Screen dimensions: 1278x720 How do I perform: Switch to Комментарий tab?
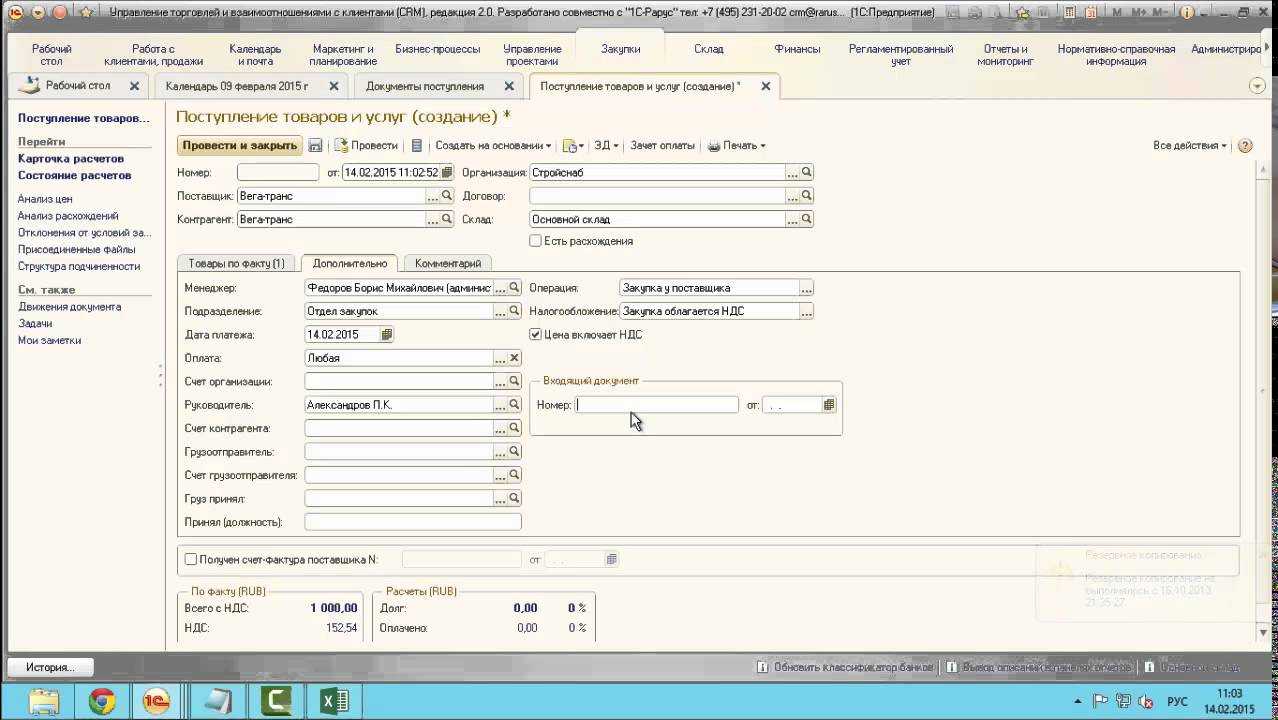(x=448, y=263)
